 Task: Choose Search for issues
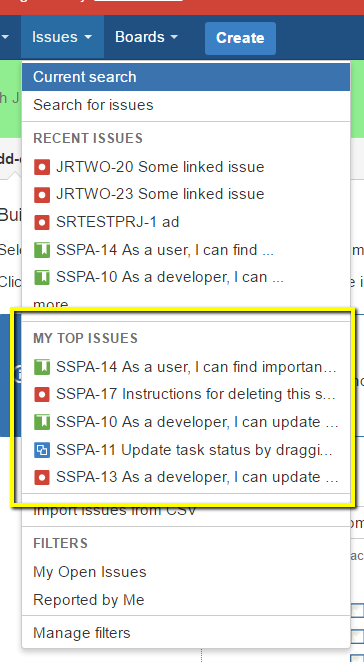186,105
